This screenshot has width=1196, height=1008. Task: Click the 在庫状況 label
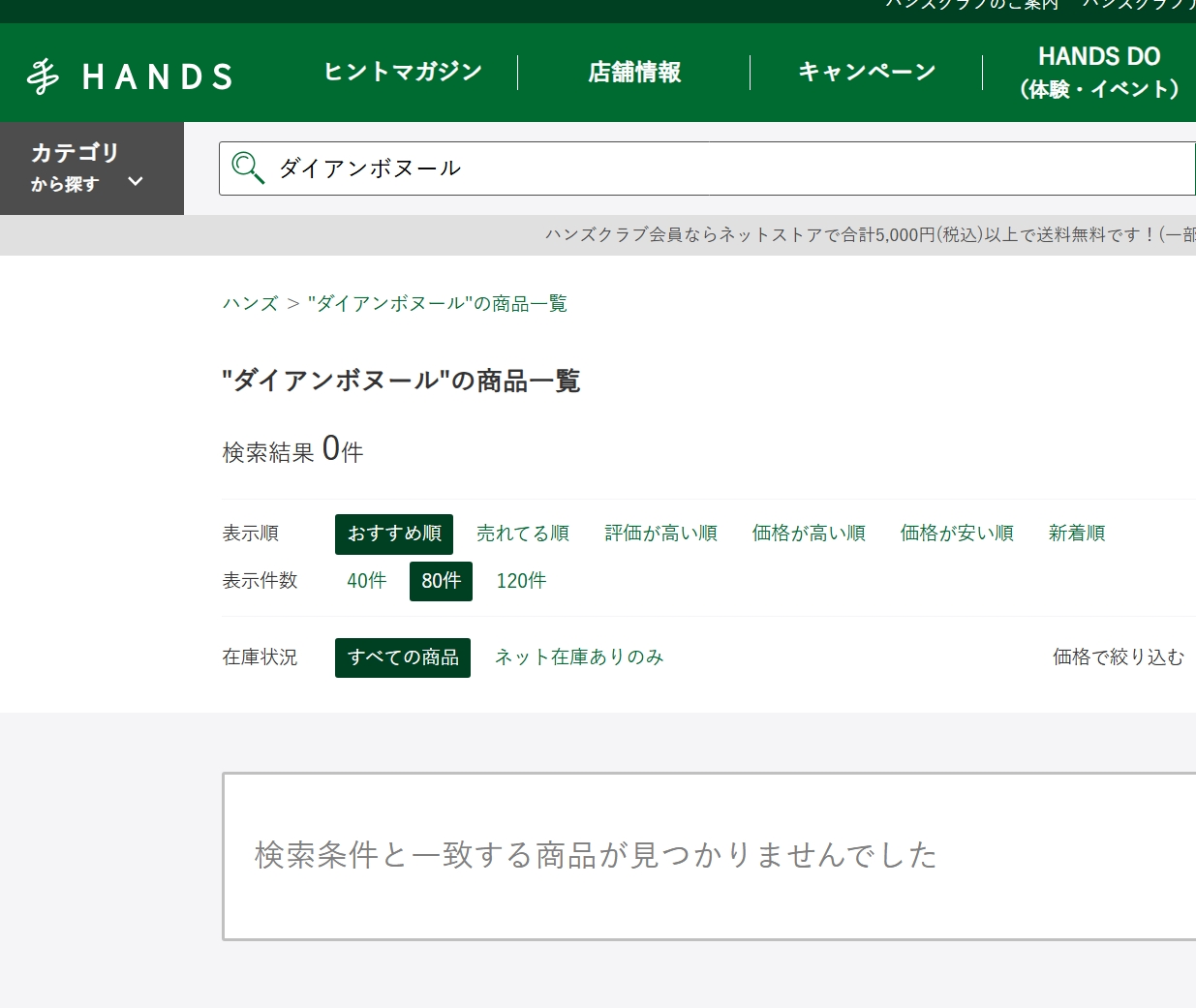pos(261,657)
